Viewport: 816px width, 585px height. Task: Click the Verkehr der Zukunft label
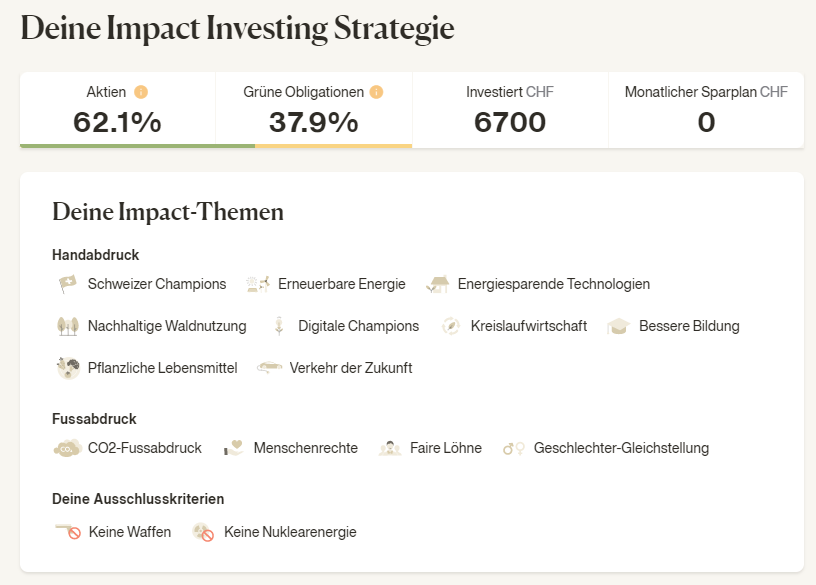point(351,368)
